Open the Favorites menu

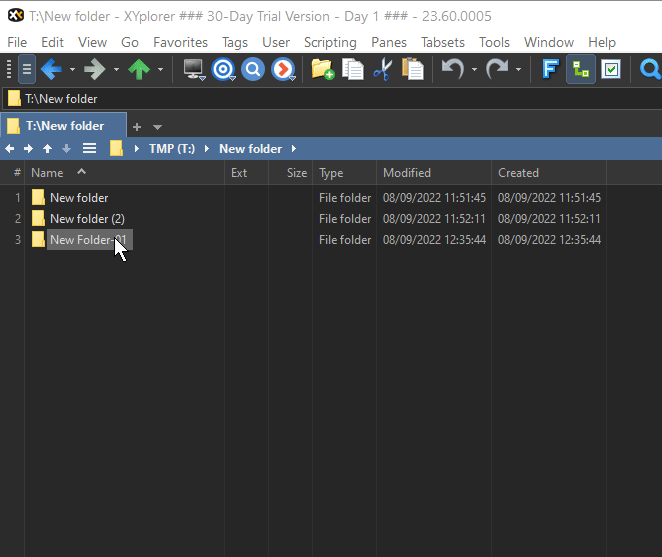point(180,42)
